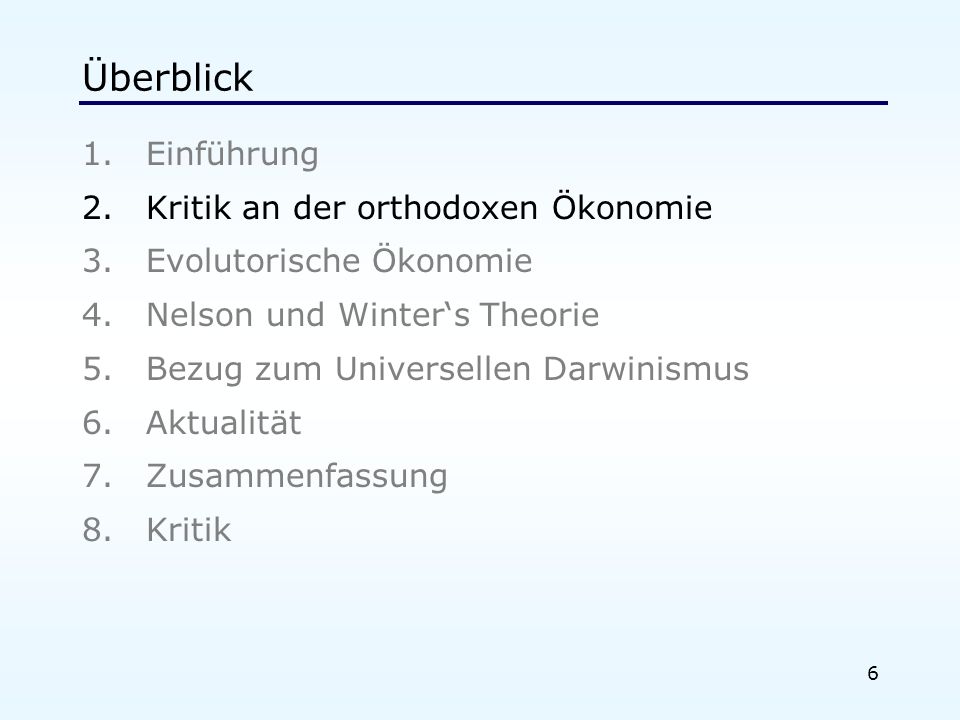Click the highlighted number 2.

pos(97,208)
